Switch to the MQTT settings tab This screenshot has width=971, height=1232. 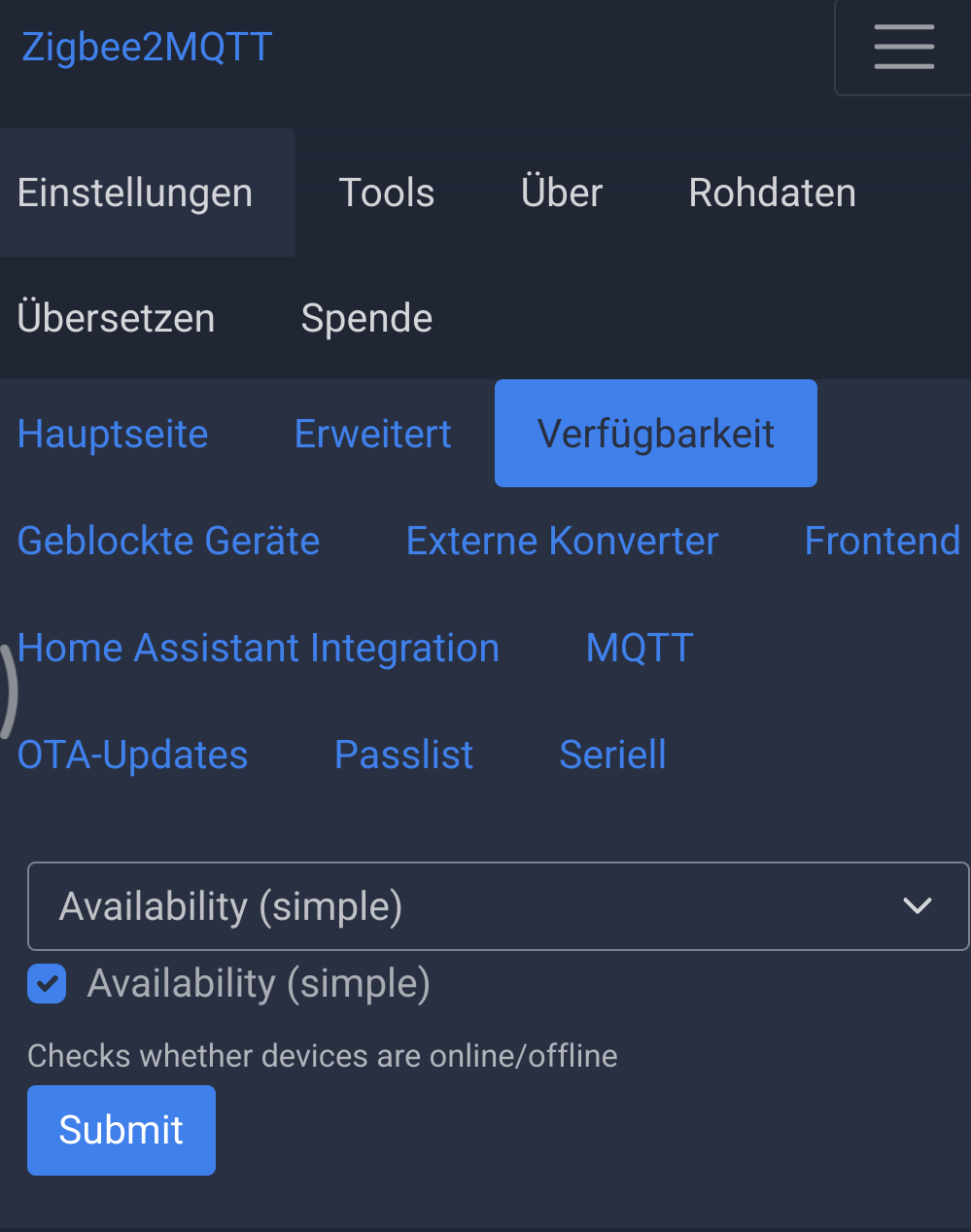(x=640, y=648)
